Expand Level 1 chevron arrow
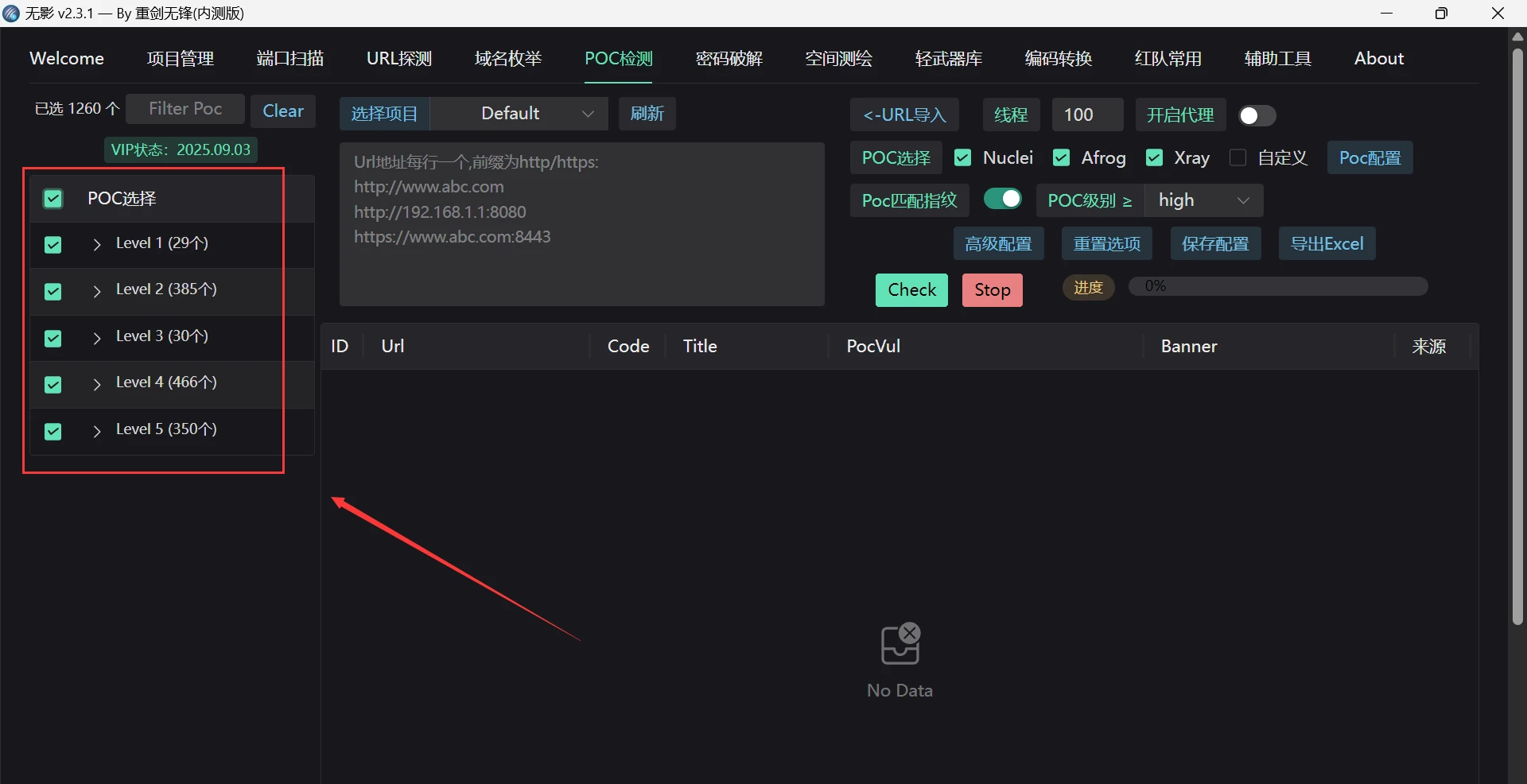This screenshot has height=784, width=1527. click(97, 244)
